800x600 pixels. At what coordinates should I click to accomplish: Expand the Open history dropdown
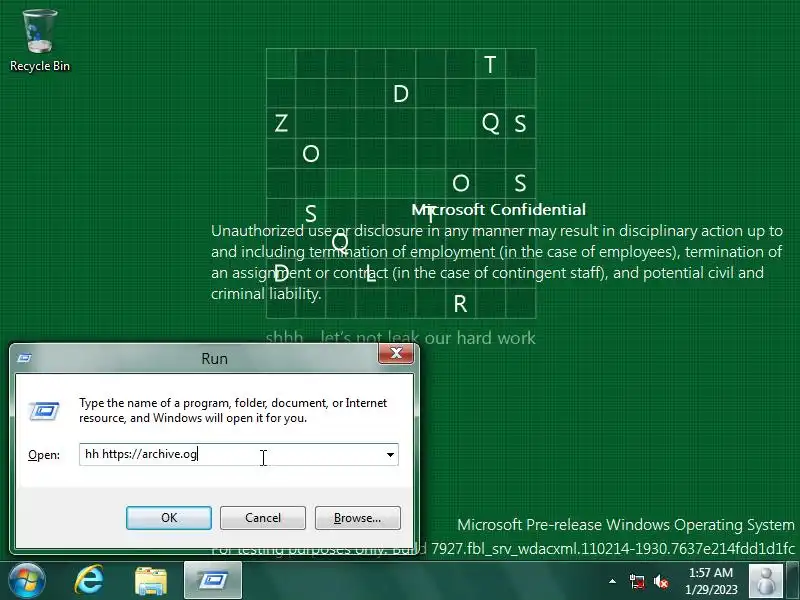(390, 454)
